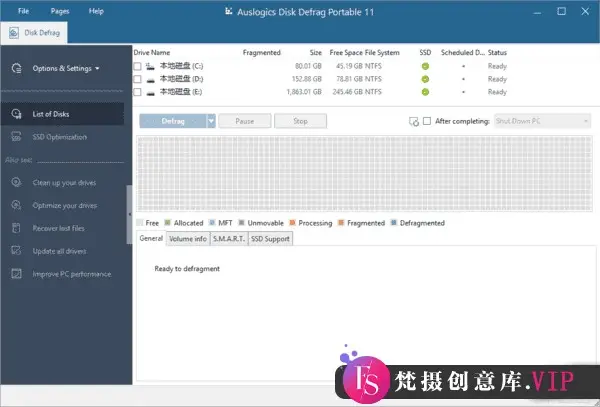Click the List of Disks icon
Screen dimensions: 600x407
(x=16, y=114)
